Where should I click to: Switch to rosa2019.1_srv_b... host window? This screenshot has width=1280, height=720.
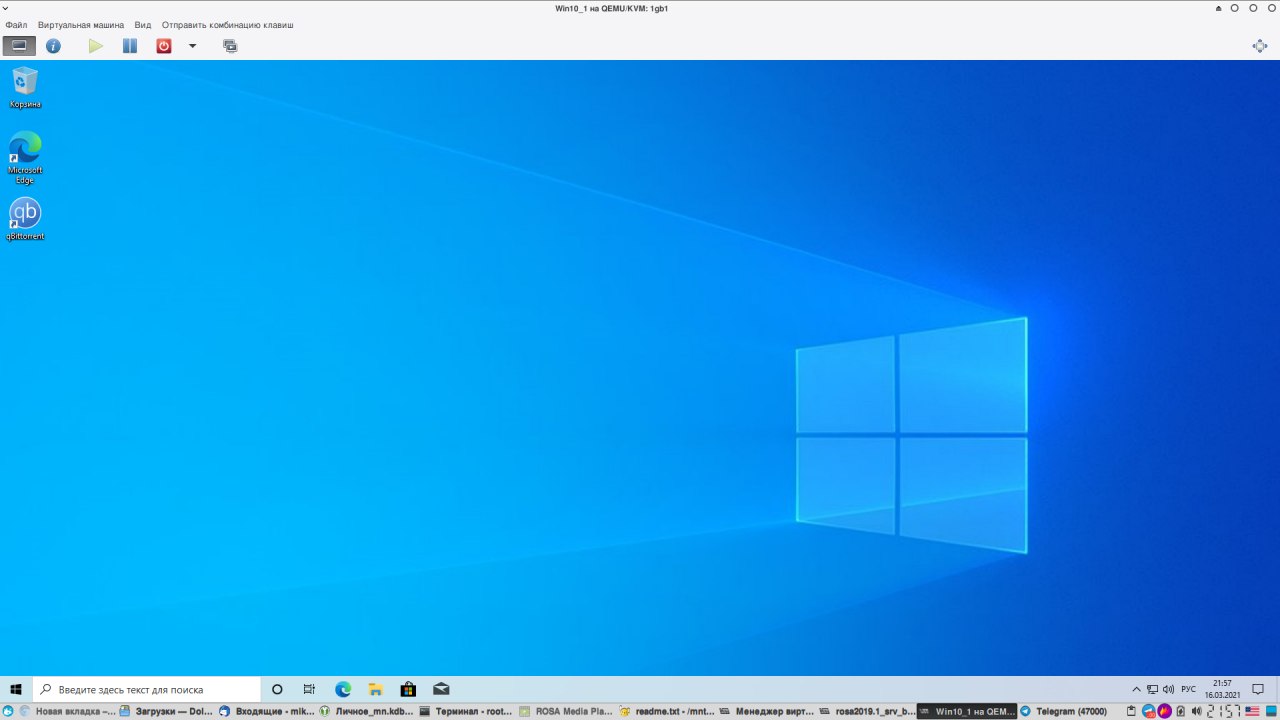pyautogui.click(x=867, y=712)
